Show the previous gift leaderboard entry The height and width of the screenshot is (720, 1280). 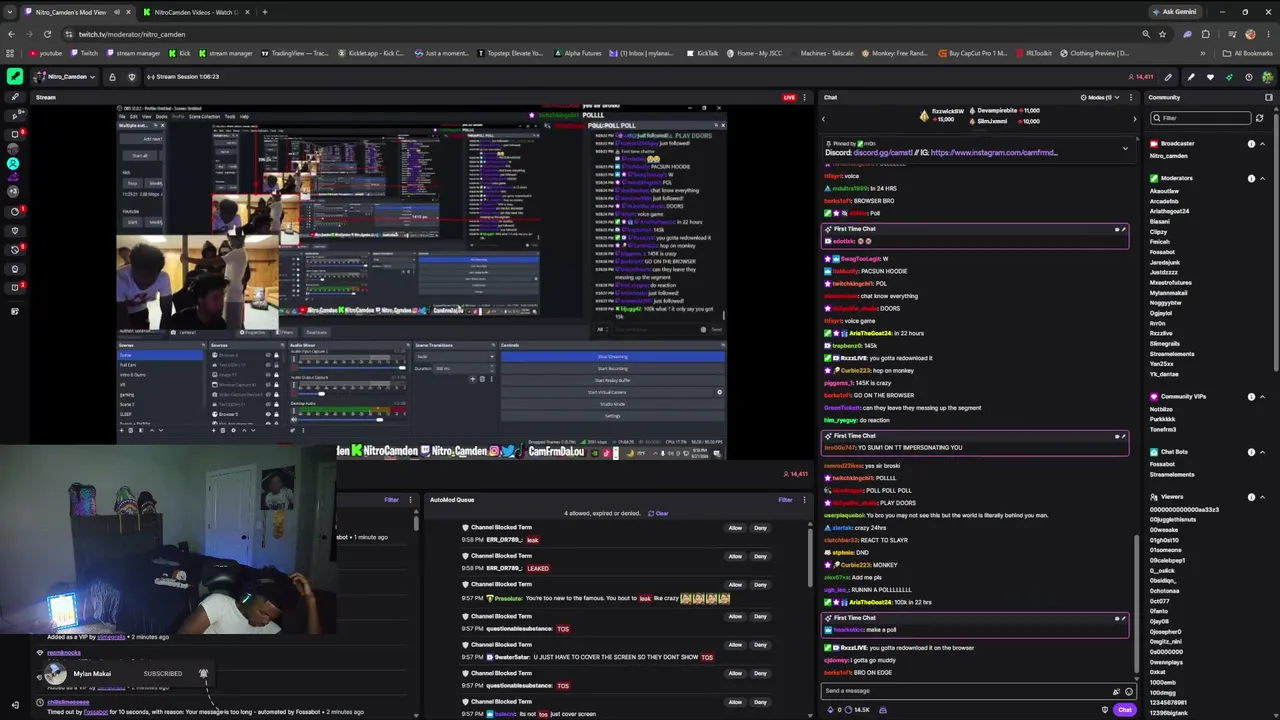pos(824,119)
